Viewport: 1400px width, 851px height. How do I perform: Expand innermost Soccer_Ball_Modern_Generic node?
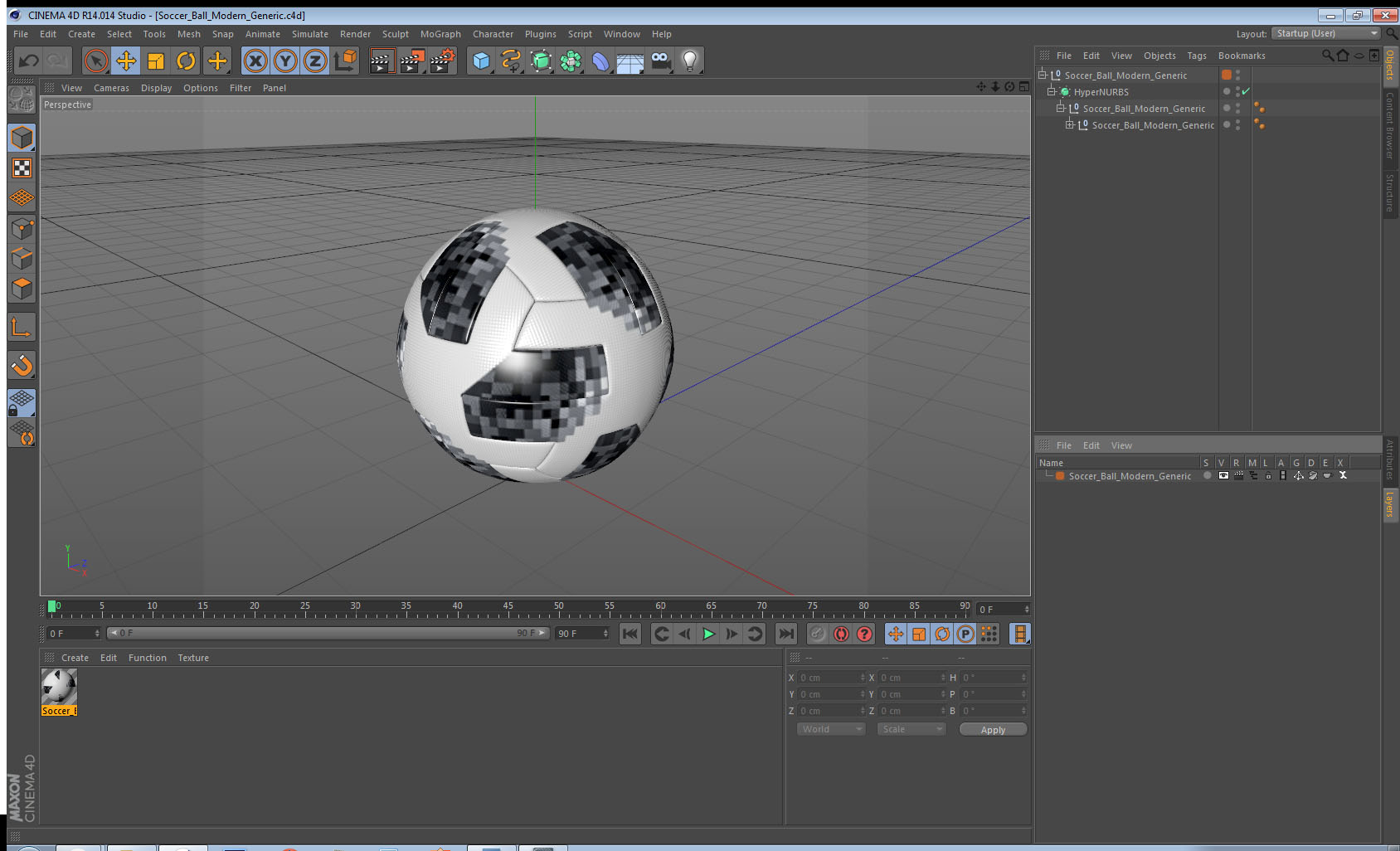click(1069, 124)
